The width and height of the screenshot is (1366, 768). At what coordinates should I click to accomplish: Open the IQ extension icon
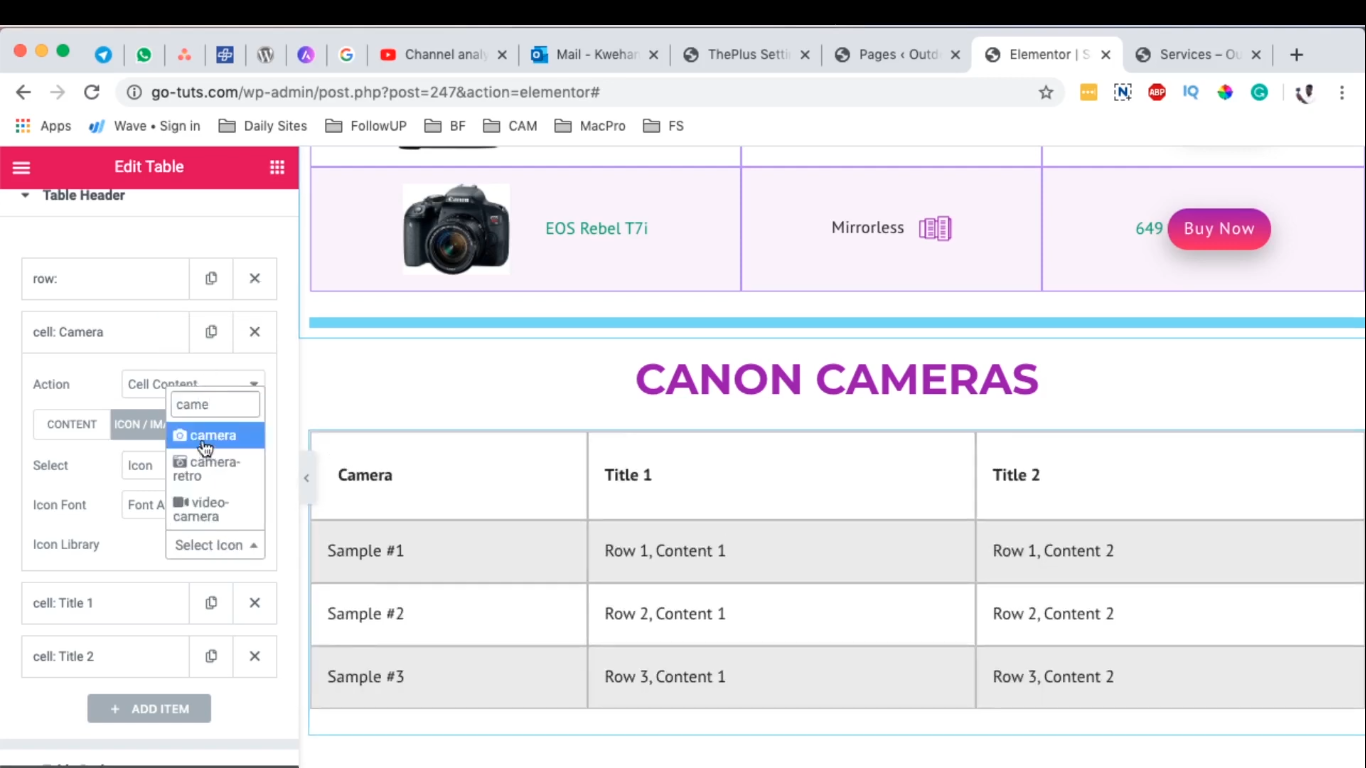[1190, 92]
